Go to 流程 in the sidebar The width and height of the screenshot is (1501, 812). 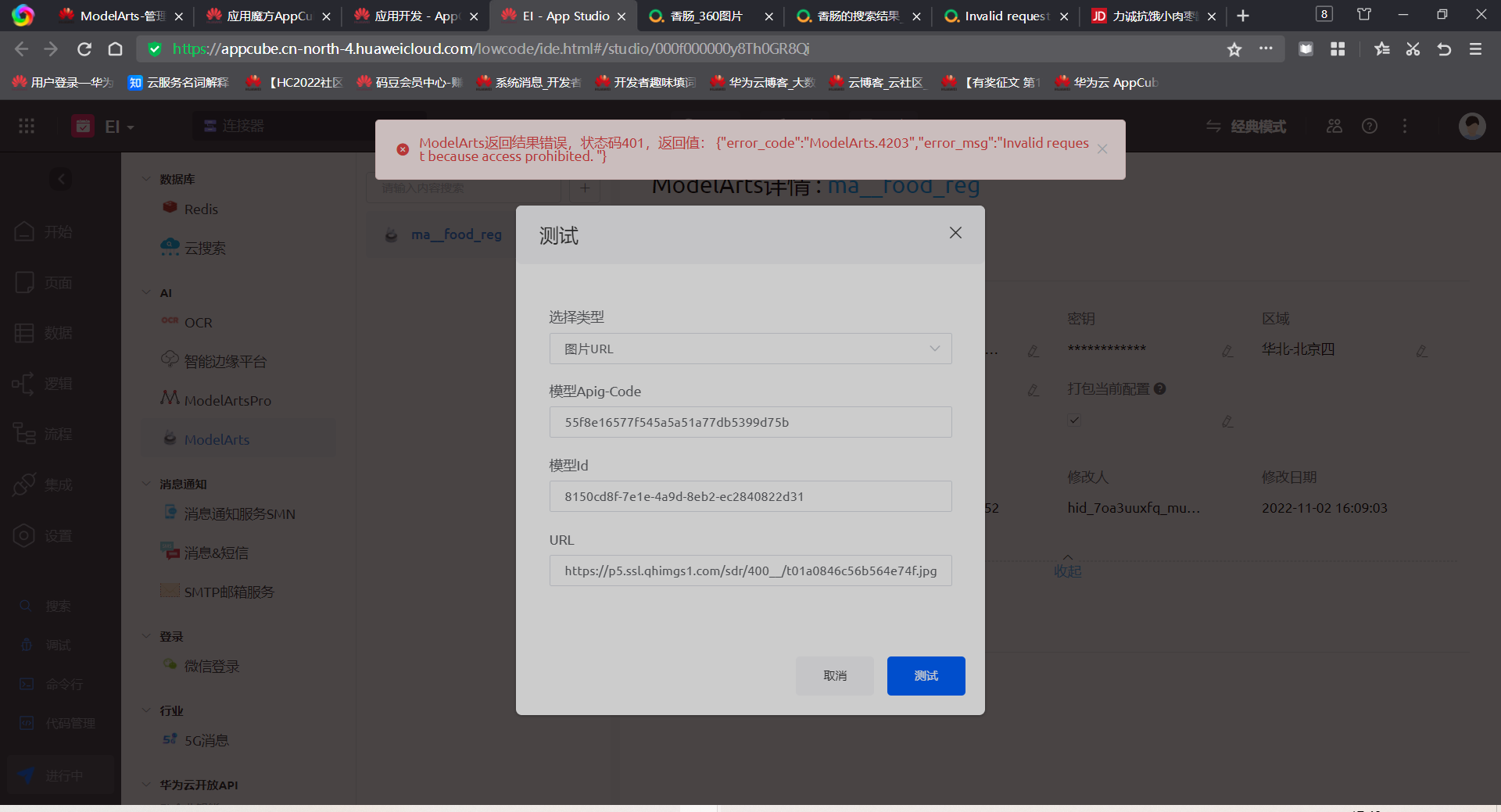[x=44, y=434]
